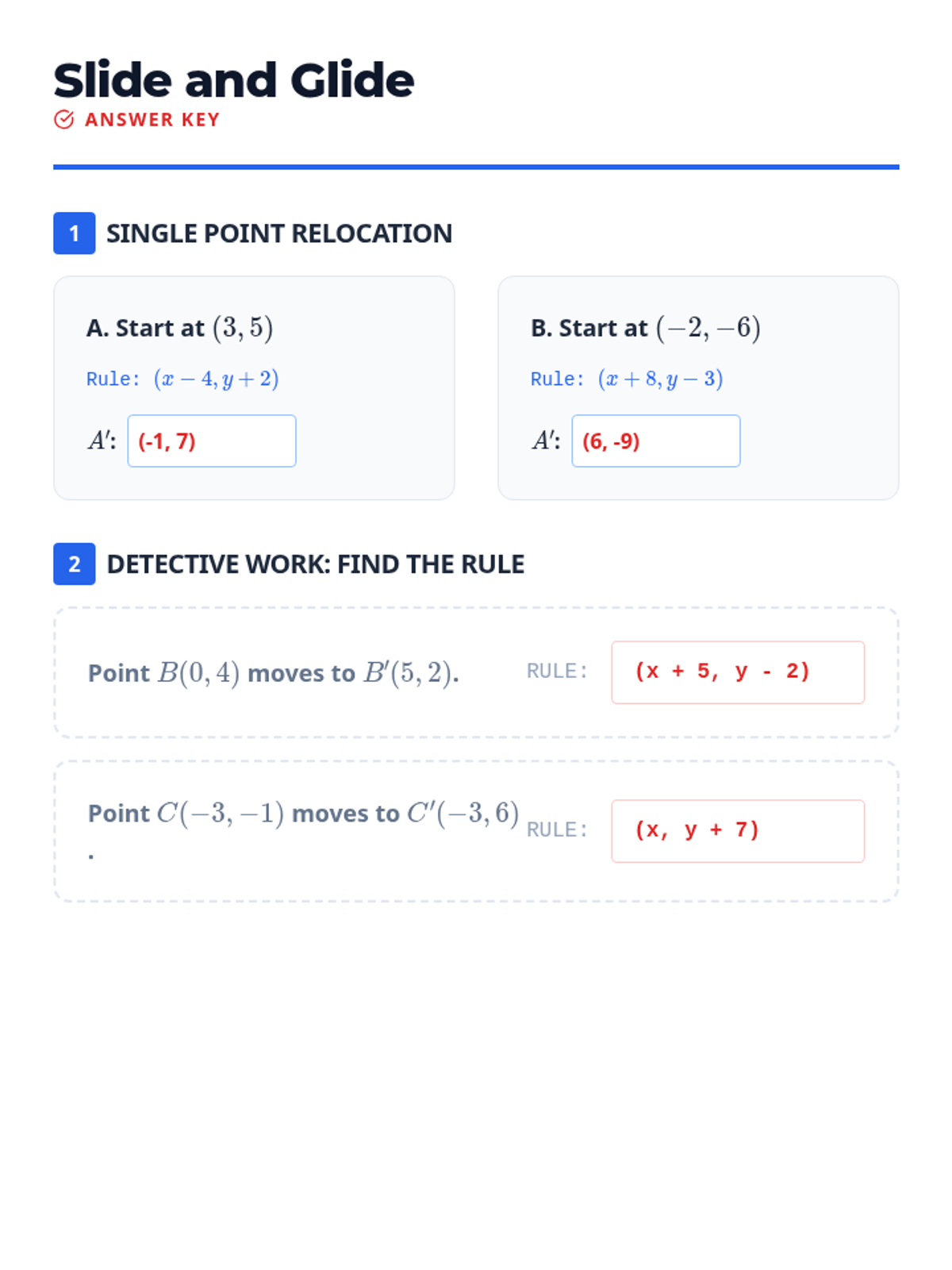Click the "Single Point Relocation" heading
This screenshot has width=952, height=1270.
(279, 233)
